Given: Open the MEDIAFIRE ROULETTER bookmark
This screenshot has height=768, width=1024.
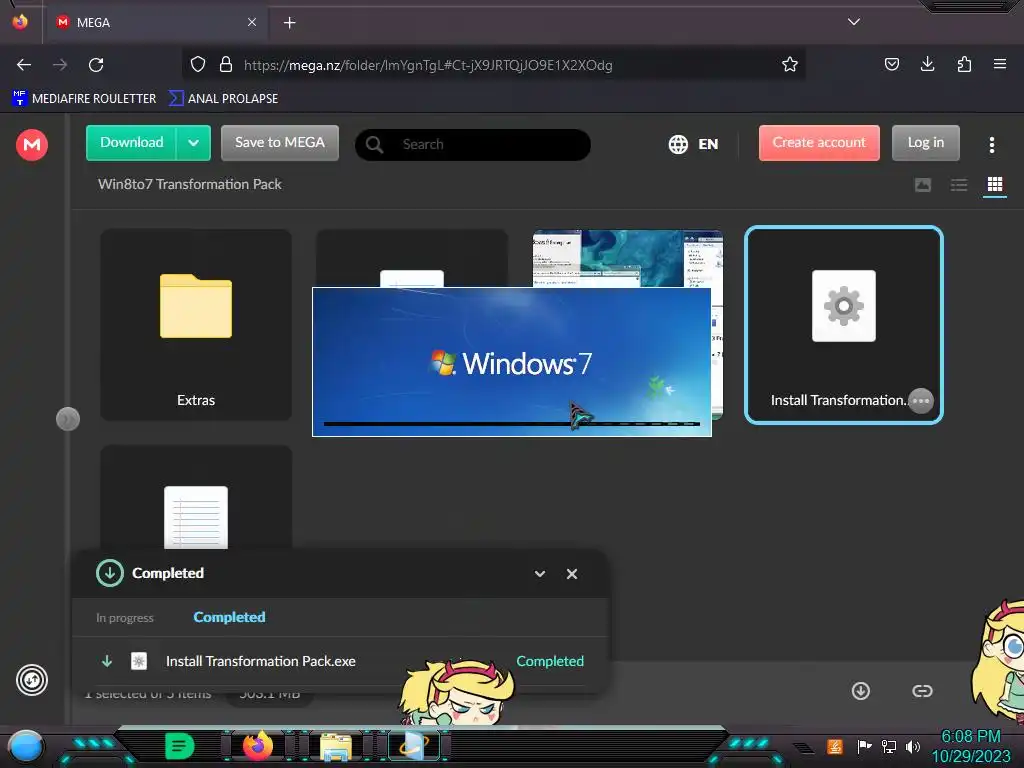Looking at the screenshot, I should point(84,99).
